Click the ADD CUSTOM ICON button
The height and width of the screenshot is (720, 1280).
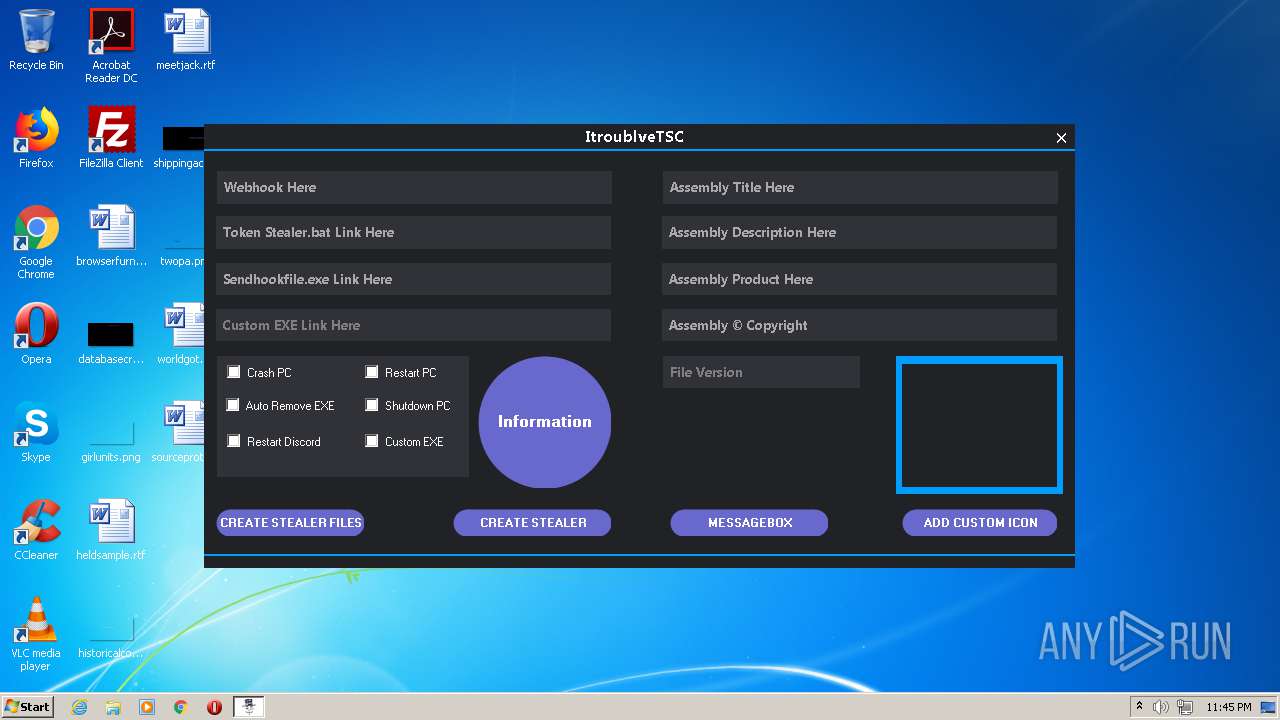tap(980, 522)
